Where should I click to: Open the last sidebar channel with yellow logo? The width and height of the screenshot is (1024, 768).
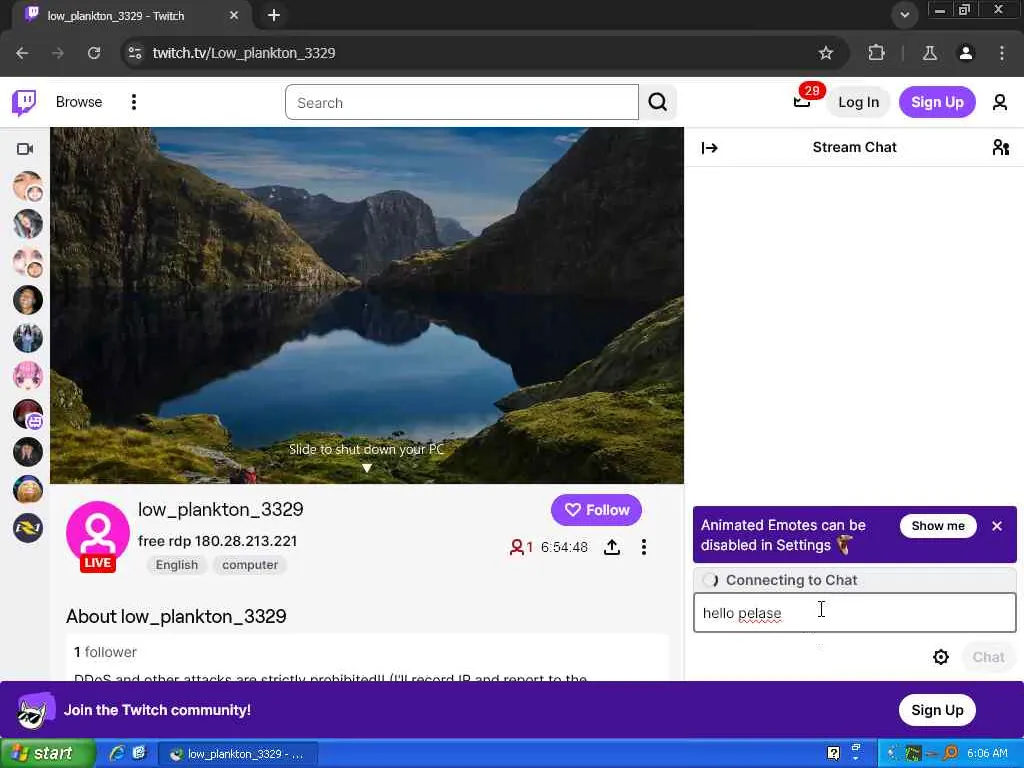28,528
